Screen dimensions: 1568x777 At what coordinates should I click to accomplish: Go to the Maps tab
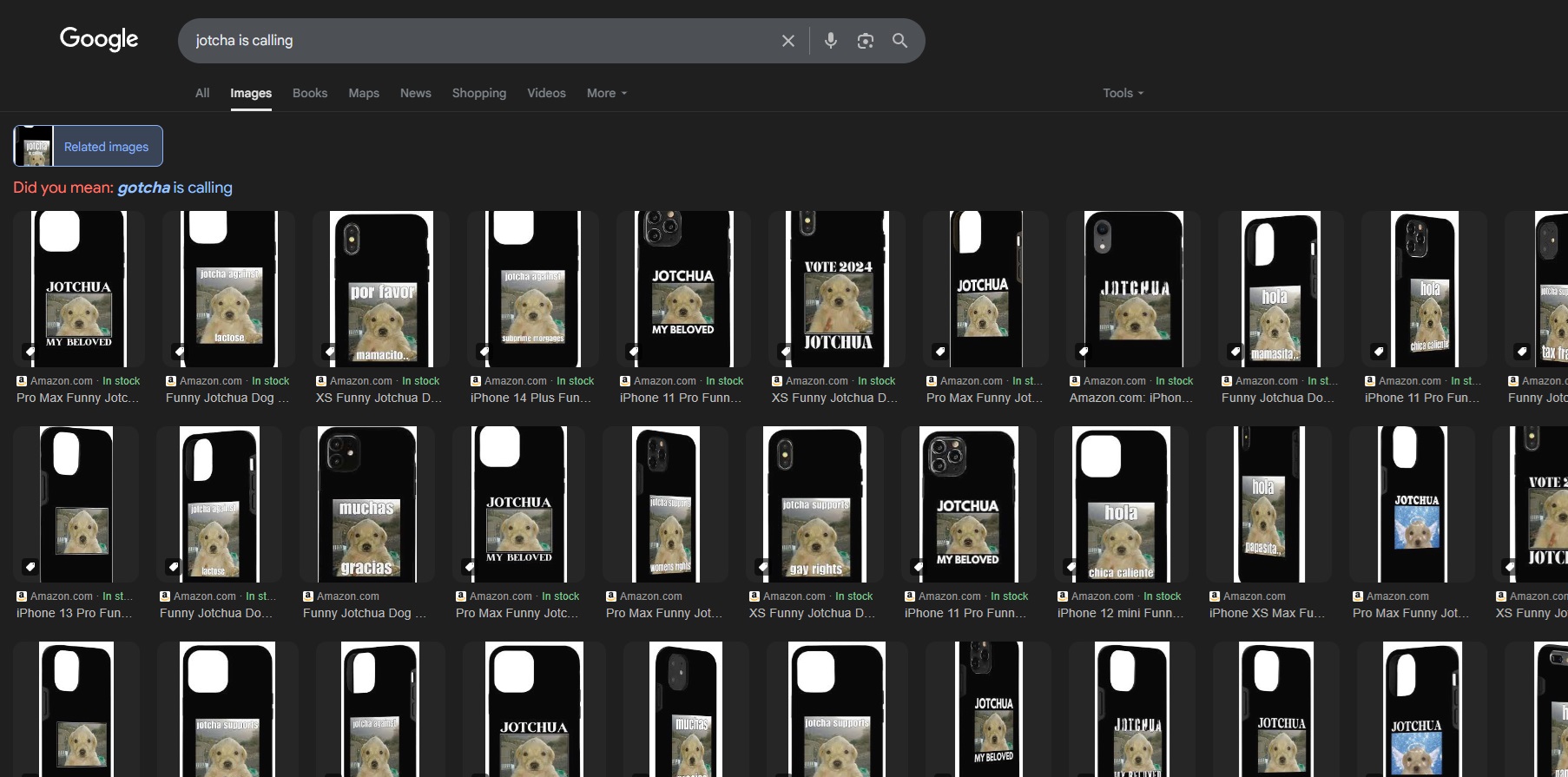pyautogui.click(x=364, y=93)
